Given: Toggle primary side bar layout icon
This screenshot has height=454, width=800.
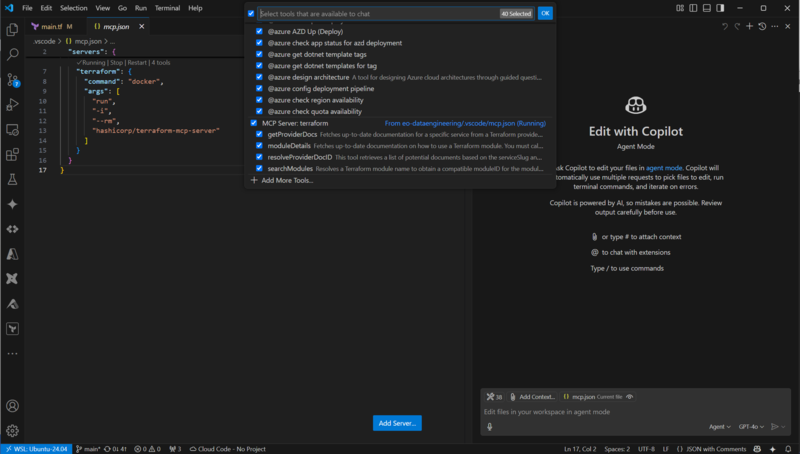Looking at the screenshot, I should click(x=693, y=8).
